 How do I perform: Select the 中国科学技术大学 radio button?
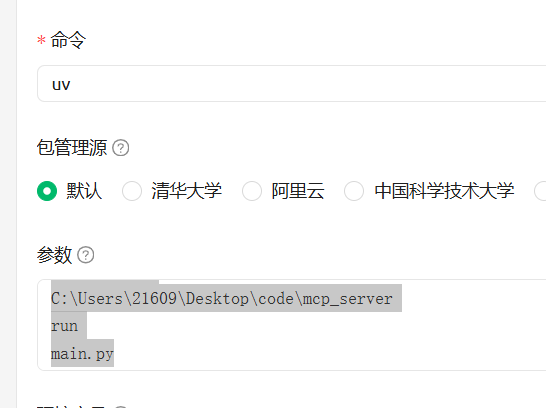354,191
